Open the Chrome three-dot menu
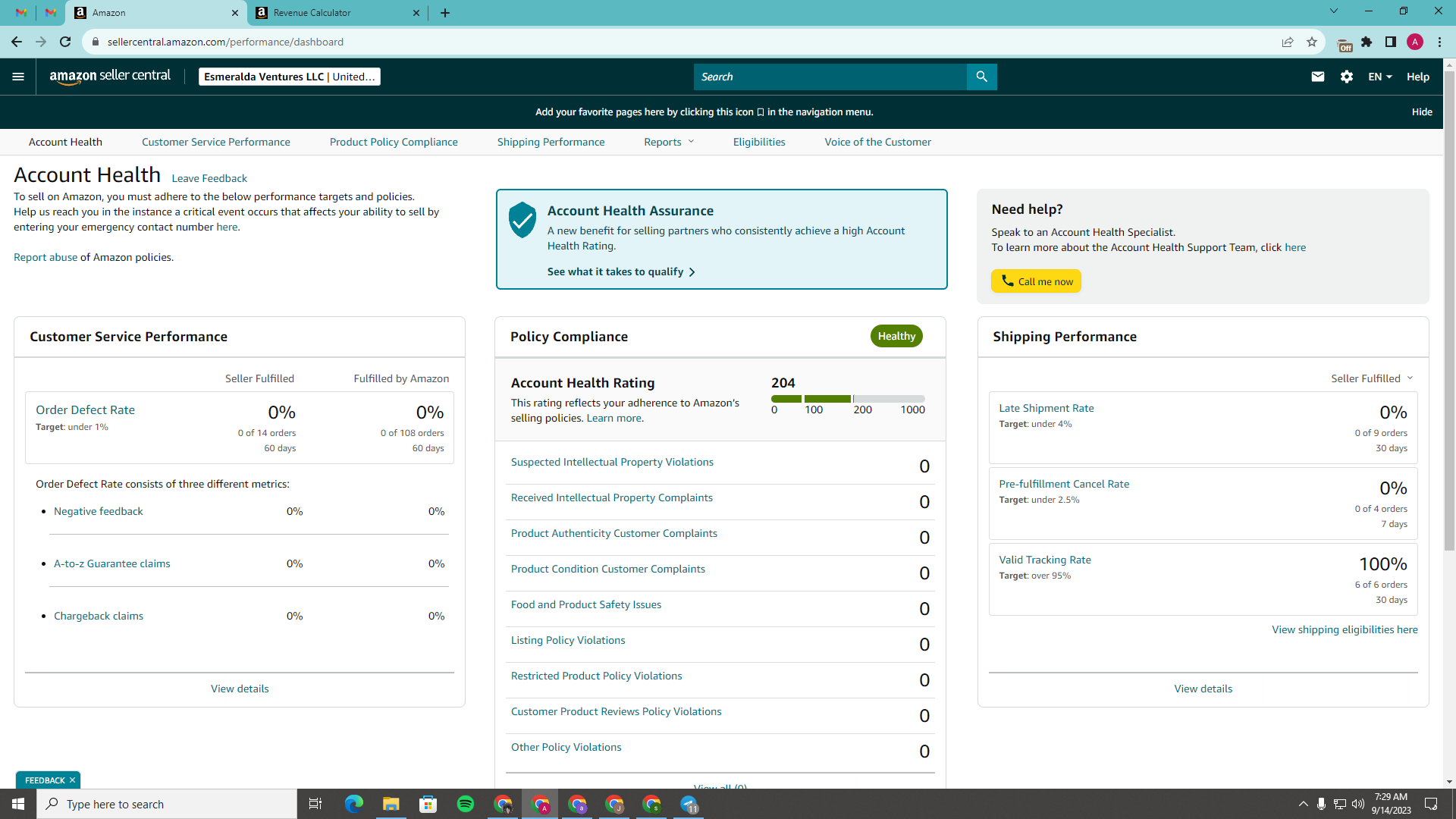The height and width of the screenshot is (819, 1456). click(x=1439, y=42)
